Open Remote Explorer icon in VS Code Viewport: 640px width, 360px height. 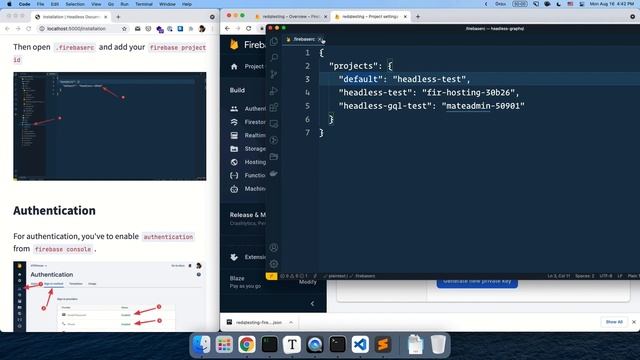click(x=274, y=124)
